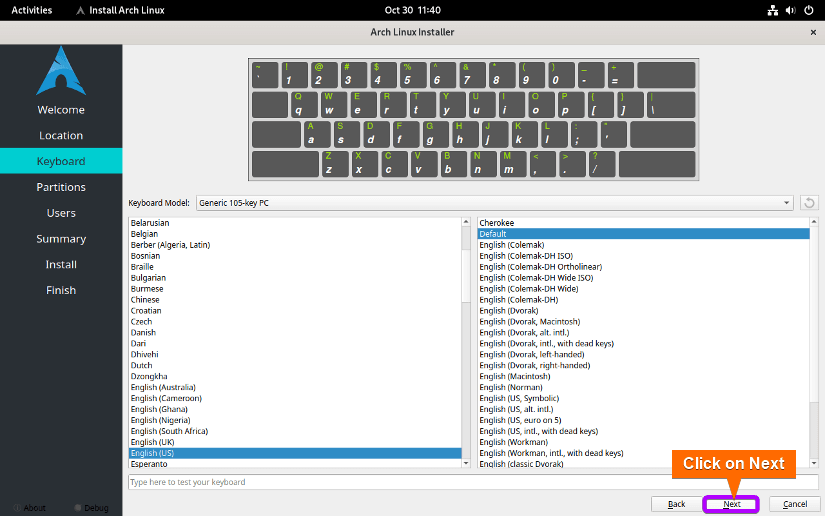Click the Debug button in sidebar
Viewport: 825px width, 516px height.
click(x=92, y=508)
